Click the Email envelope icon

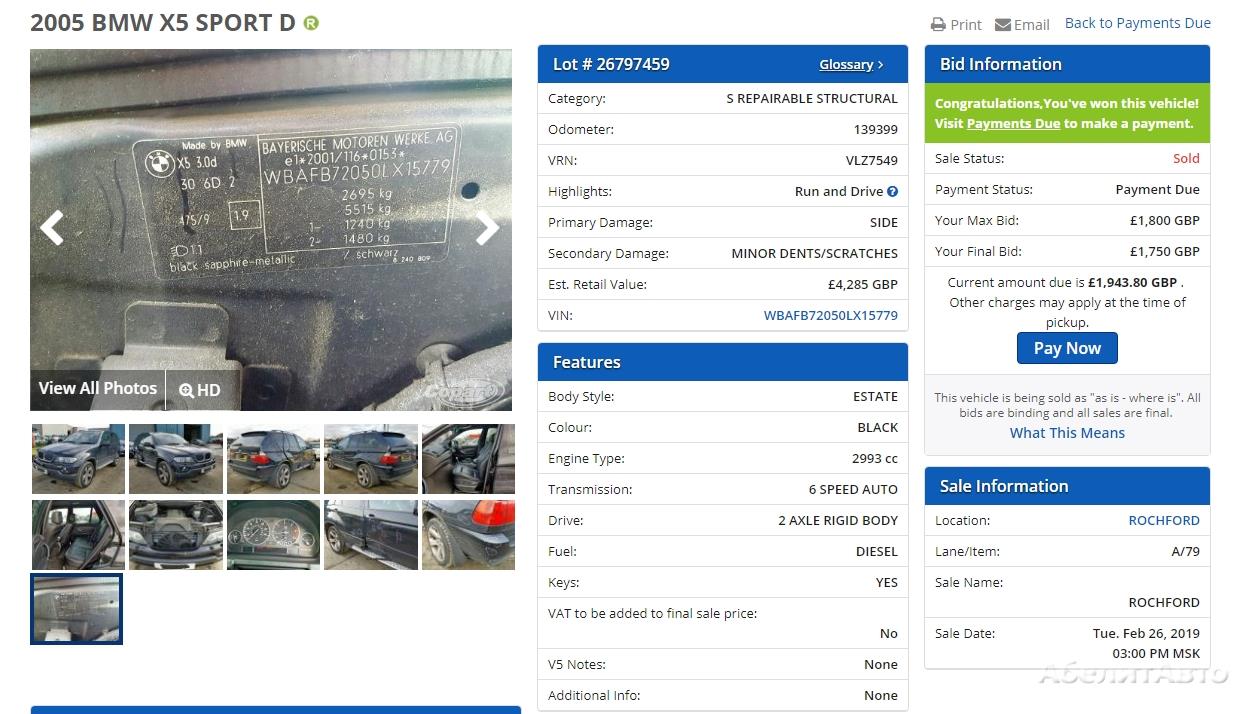(1003, 24)
